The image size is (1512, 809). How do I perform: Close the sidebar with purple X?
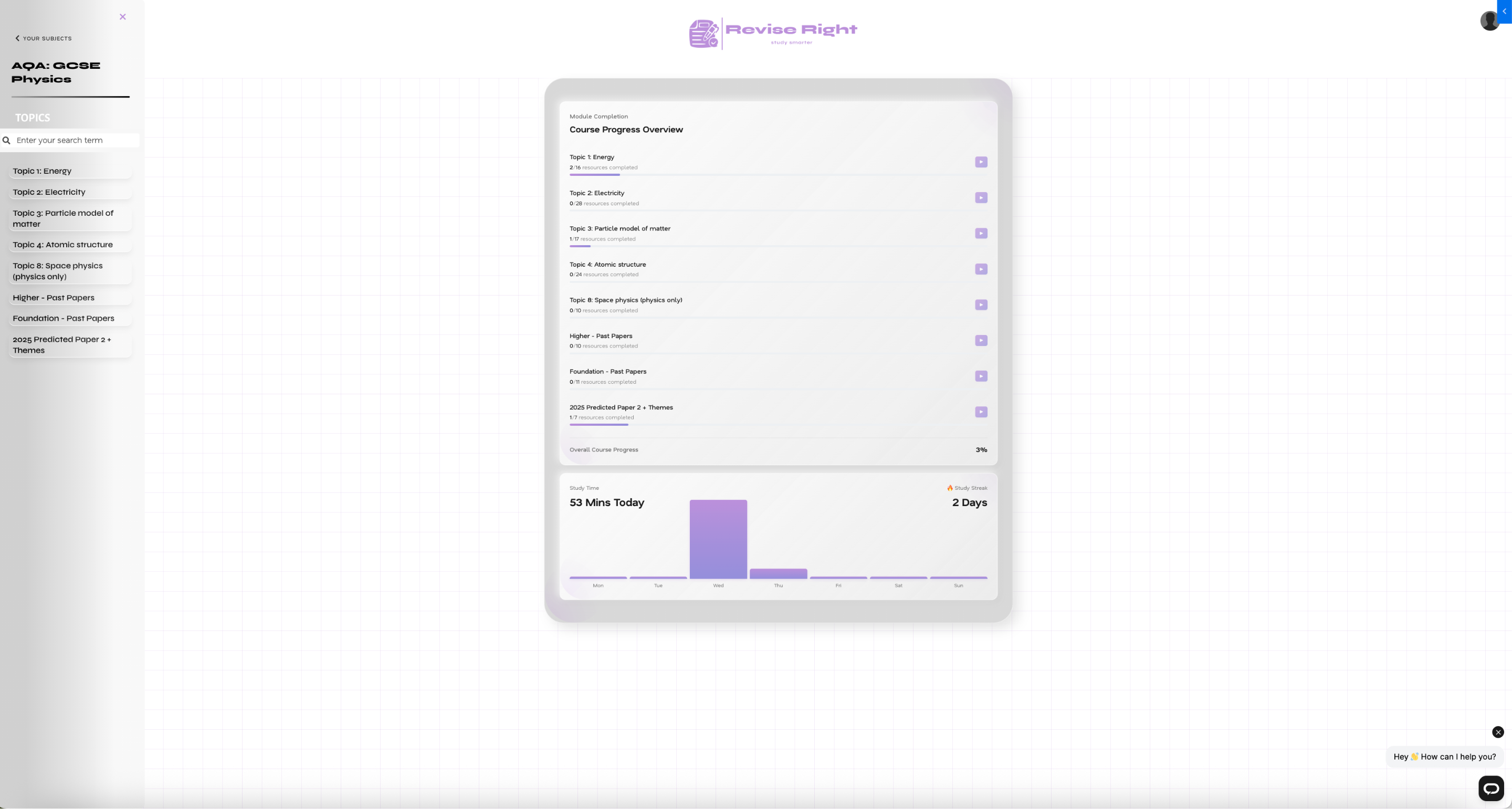pyautogui.click(x=123, y=16)
